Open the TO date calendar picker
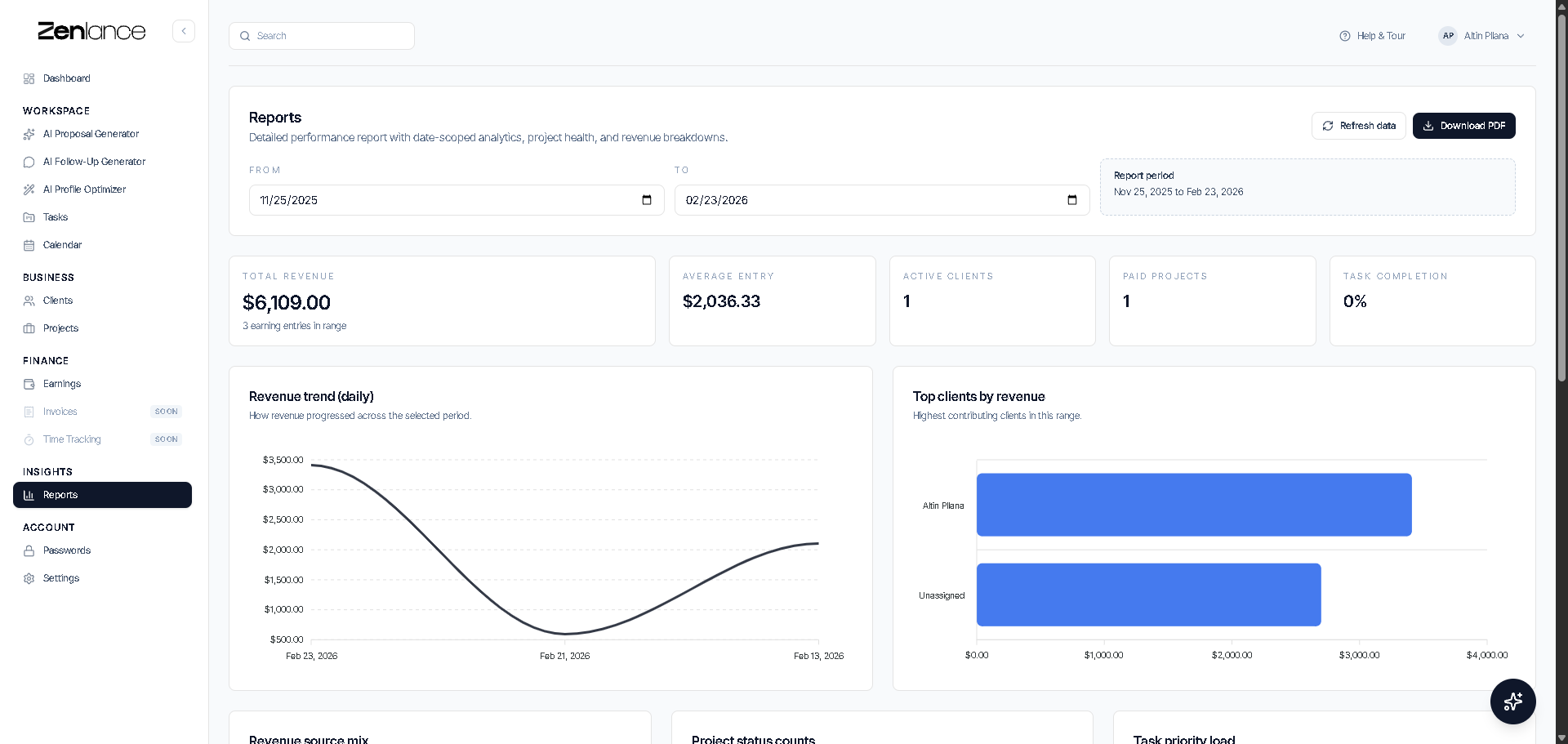1568x744 pixels. pos(1072,200)
